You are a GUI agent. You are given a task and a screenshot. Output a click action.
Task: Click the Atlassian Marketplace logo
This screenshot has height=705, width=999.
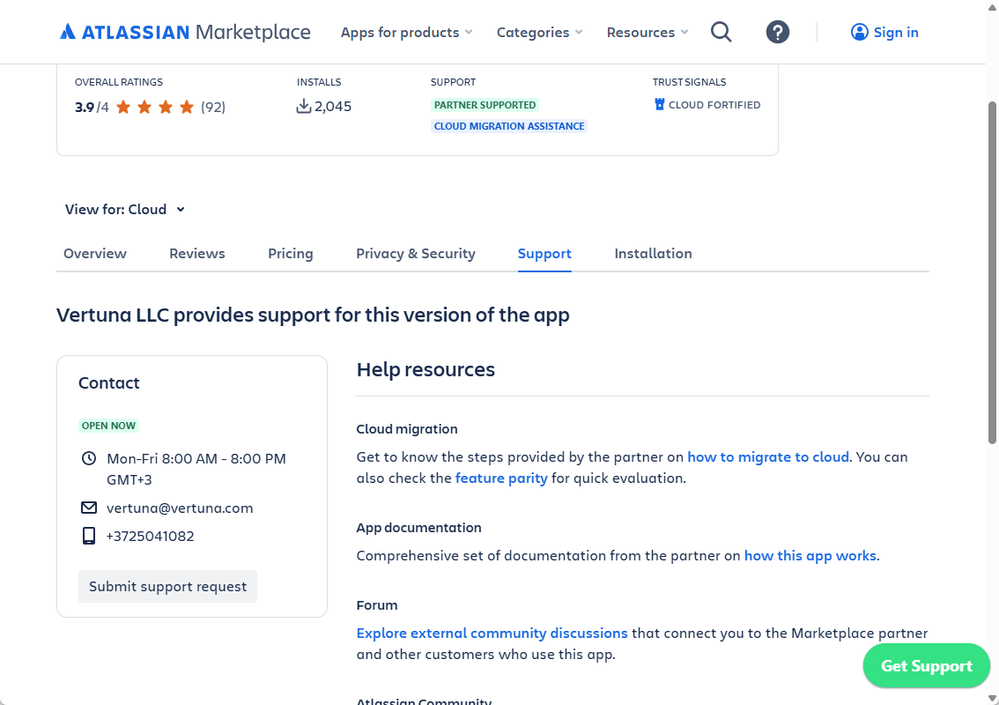tap(185, 32)
